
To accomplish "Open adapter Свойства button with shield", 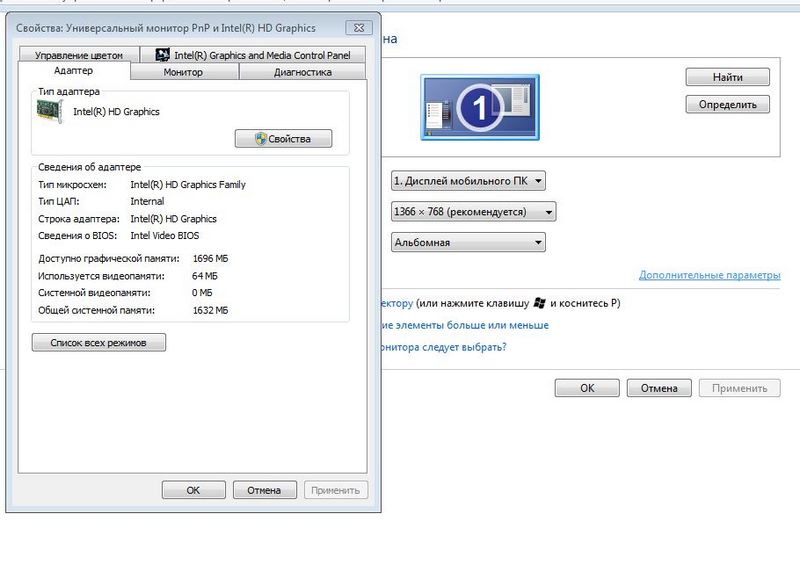I will tap(283, 139).
